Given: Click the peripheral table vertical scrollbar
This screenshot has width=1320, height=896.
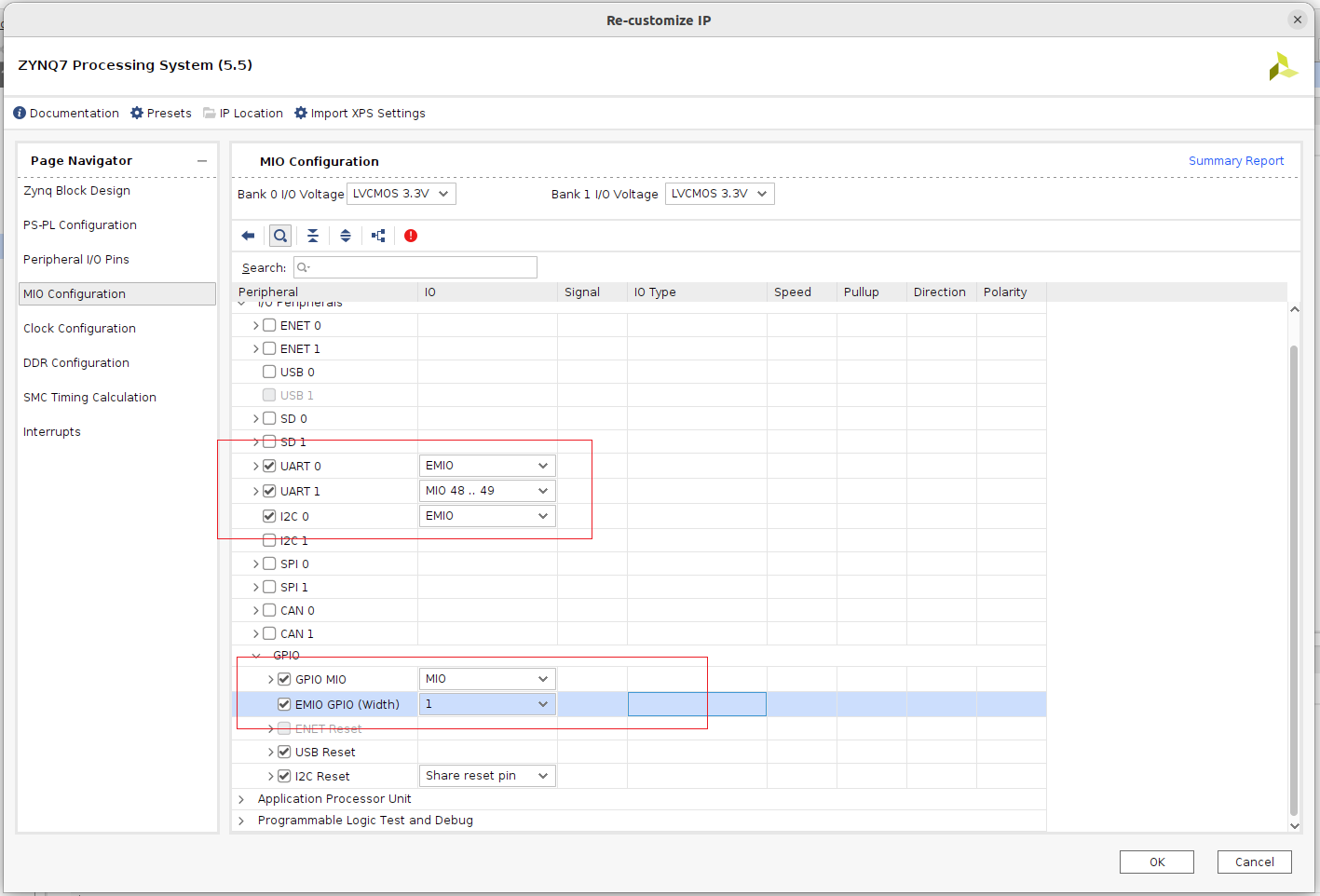Looking at the screenshot, I should (1294, 579).
